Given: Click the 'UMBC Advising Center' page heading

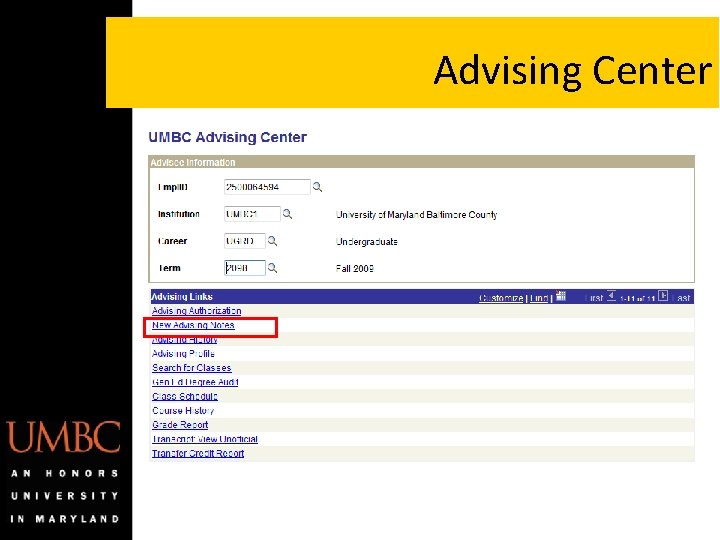Looking at the screenshot, I should click(227, 137).
